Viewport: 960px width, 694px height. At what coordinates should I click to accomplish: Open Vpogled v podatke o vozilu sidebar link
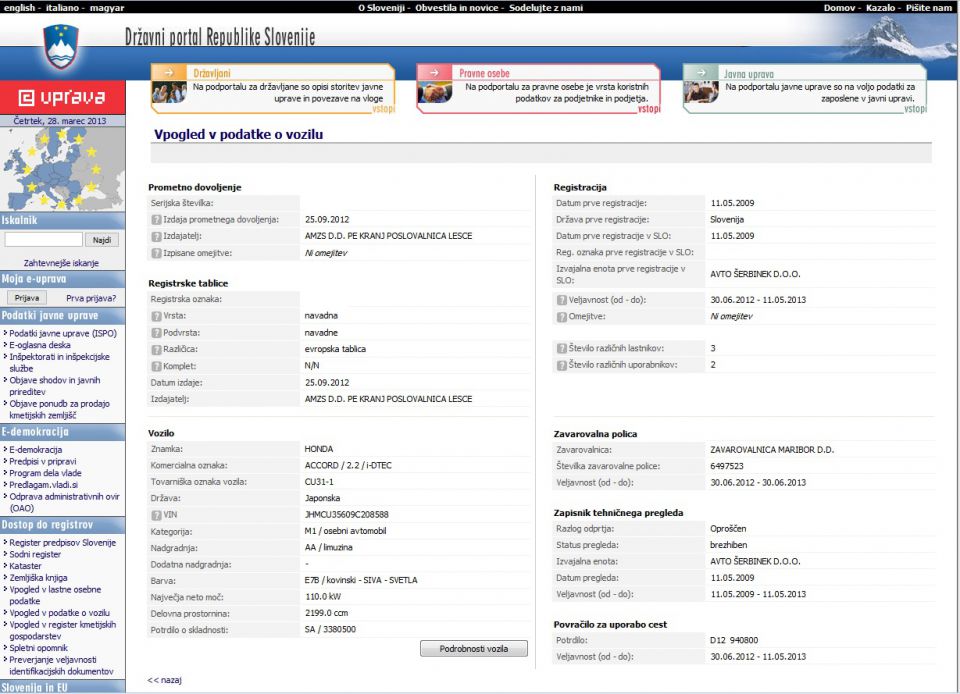(x=59, y=613)
